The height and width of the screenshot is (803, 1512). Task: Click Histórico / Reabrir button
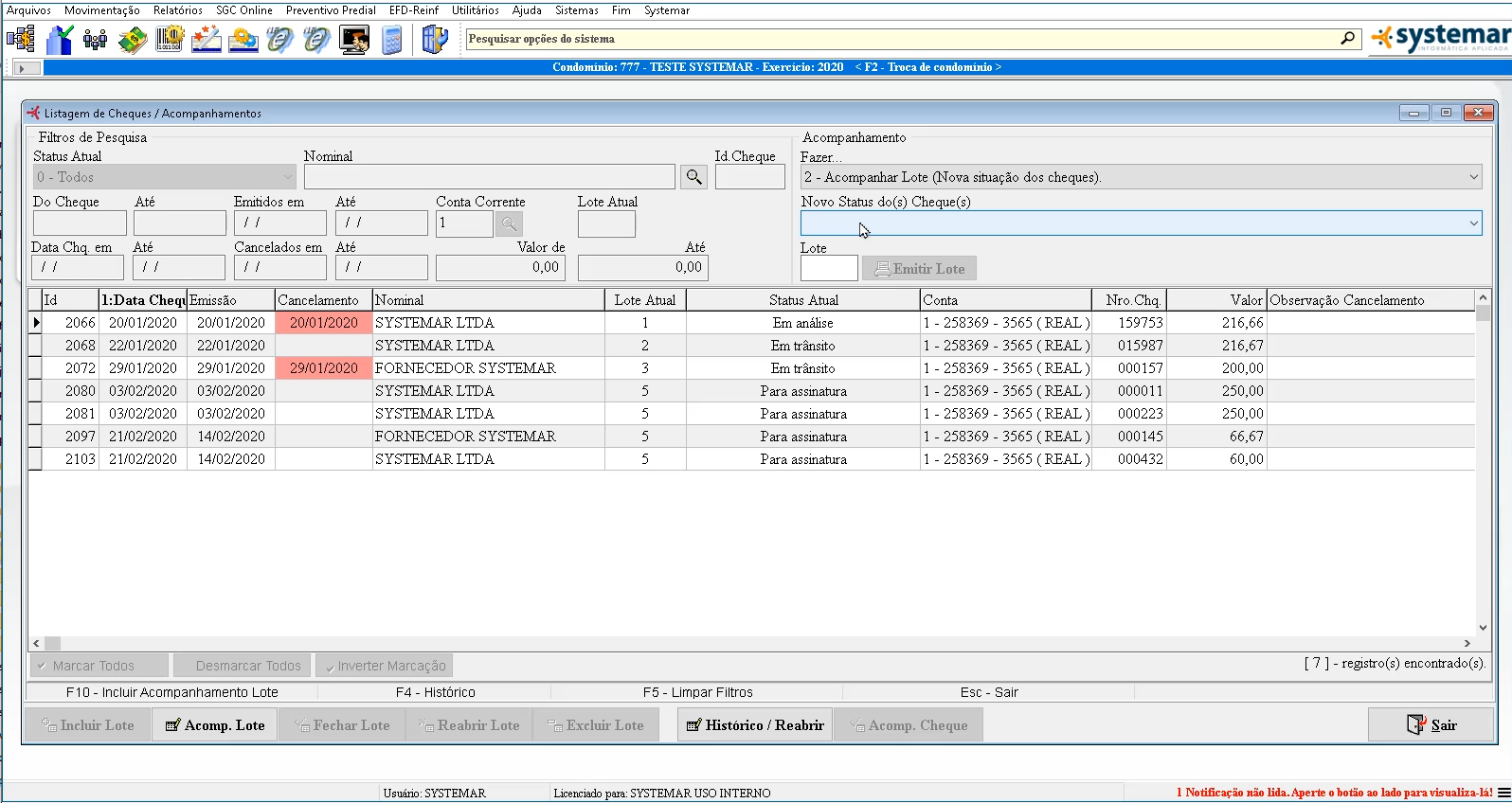click(x=755, y=725)
